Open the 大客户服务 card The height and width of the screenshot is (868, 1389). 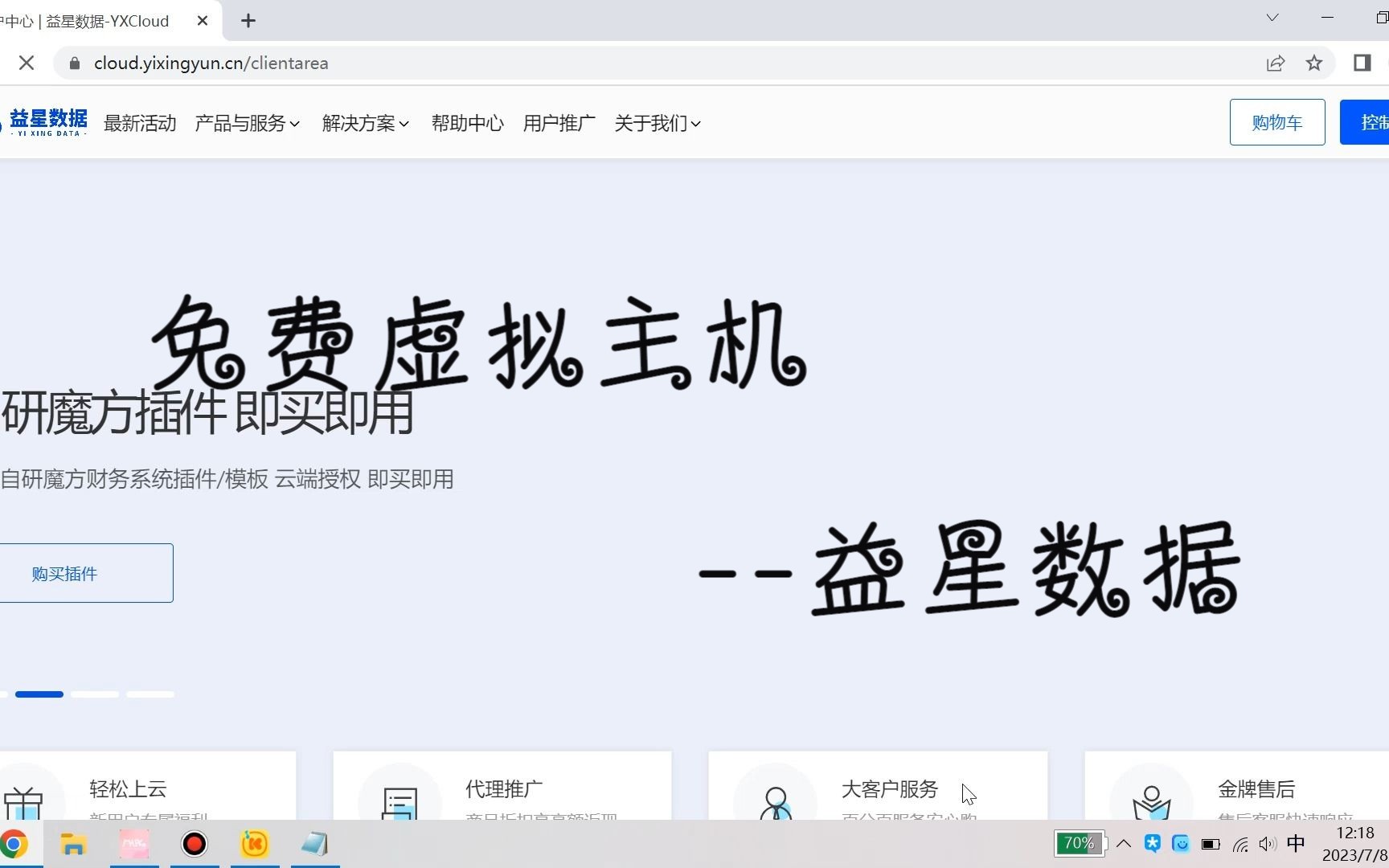tap(878, 786)
